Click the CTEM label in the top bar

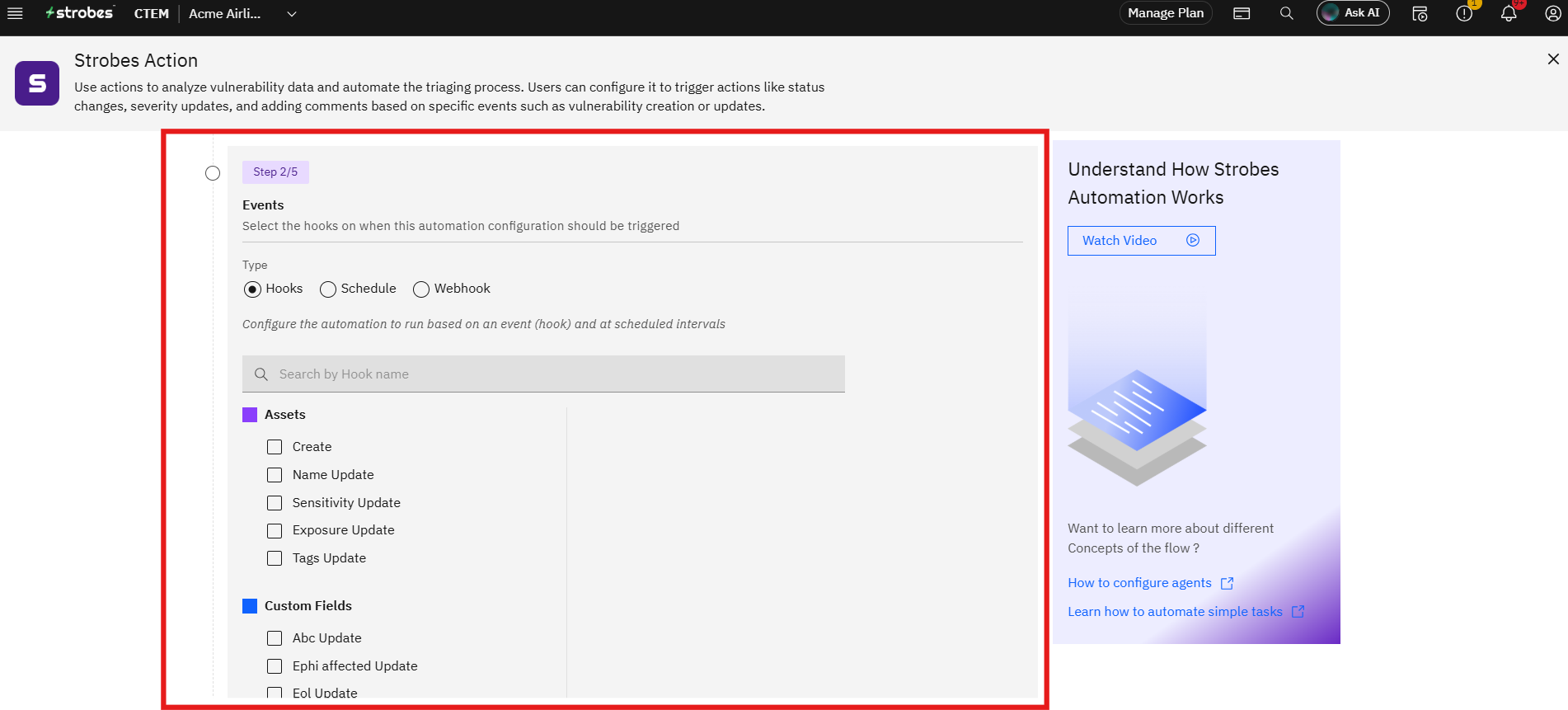(151, 13)
